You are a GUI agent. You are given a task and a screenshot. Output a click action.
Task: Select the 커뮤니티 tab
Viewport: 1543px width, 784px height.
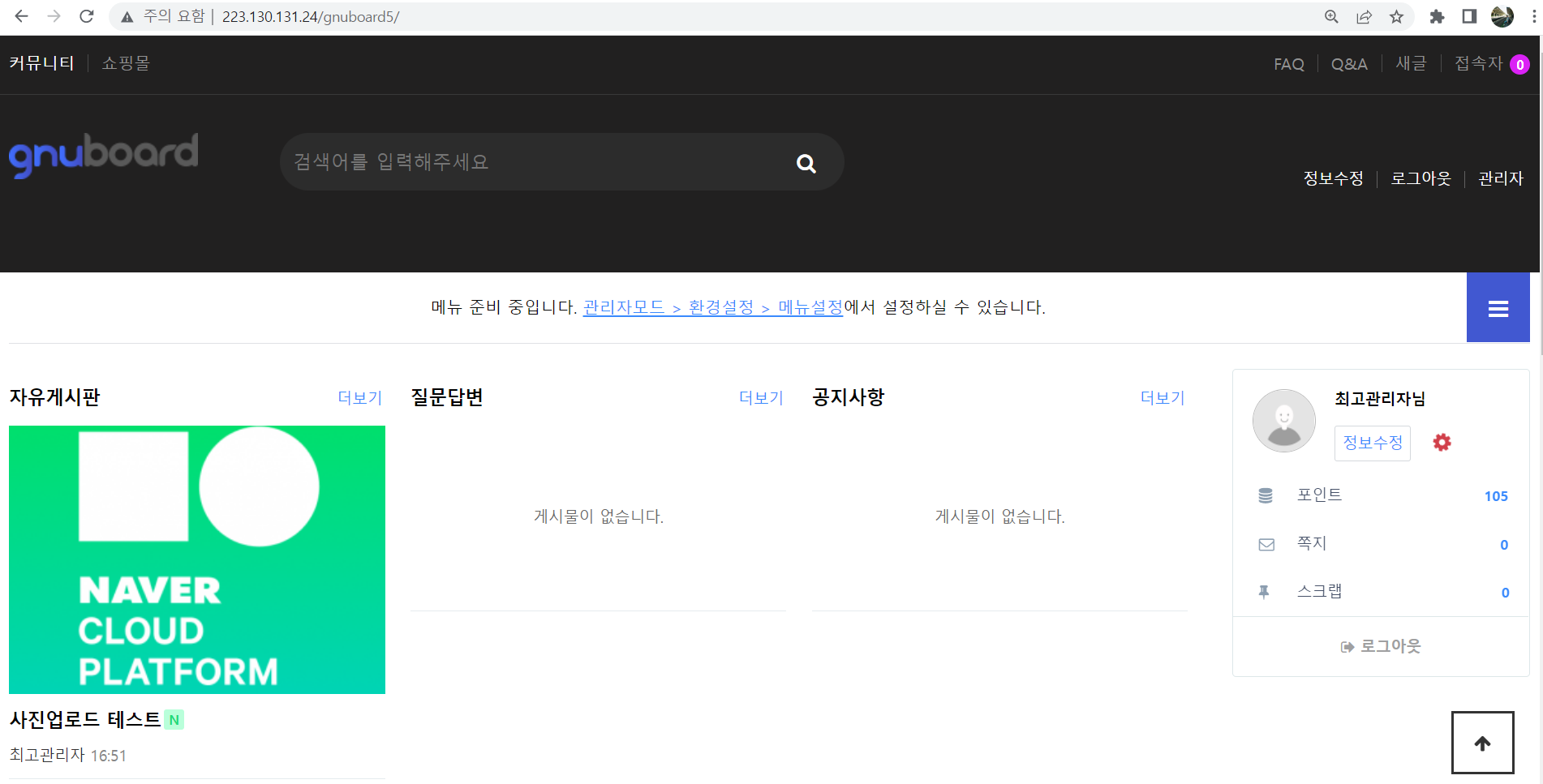(41, 63)
